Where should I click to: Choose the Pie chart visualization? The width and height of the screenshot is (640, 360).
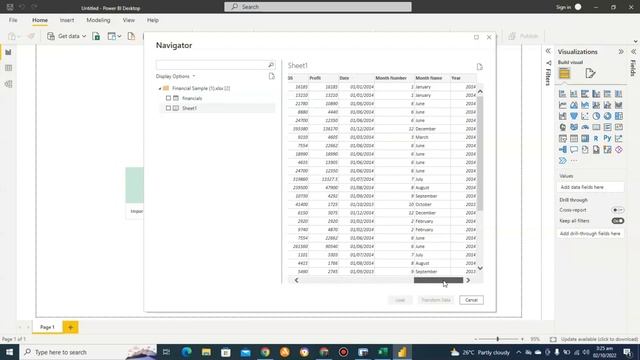596,116
